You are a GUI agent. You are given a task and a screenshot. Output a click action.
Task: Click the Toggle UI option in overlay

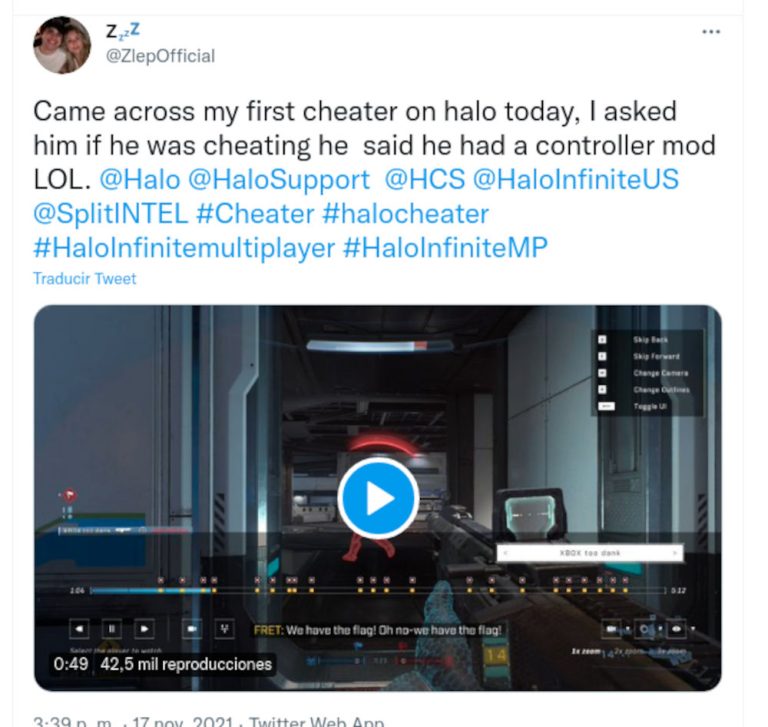650,406
